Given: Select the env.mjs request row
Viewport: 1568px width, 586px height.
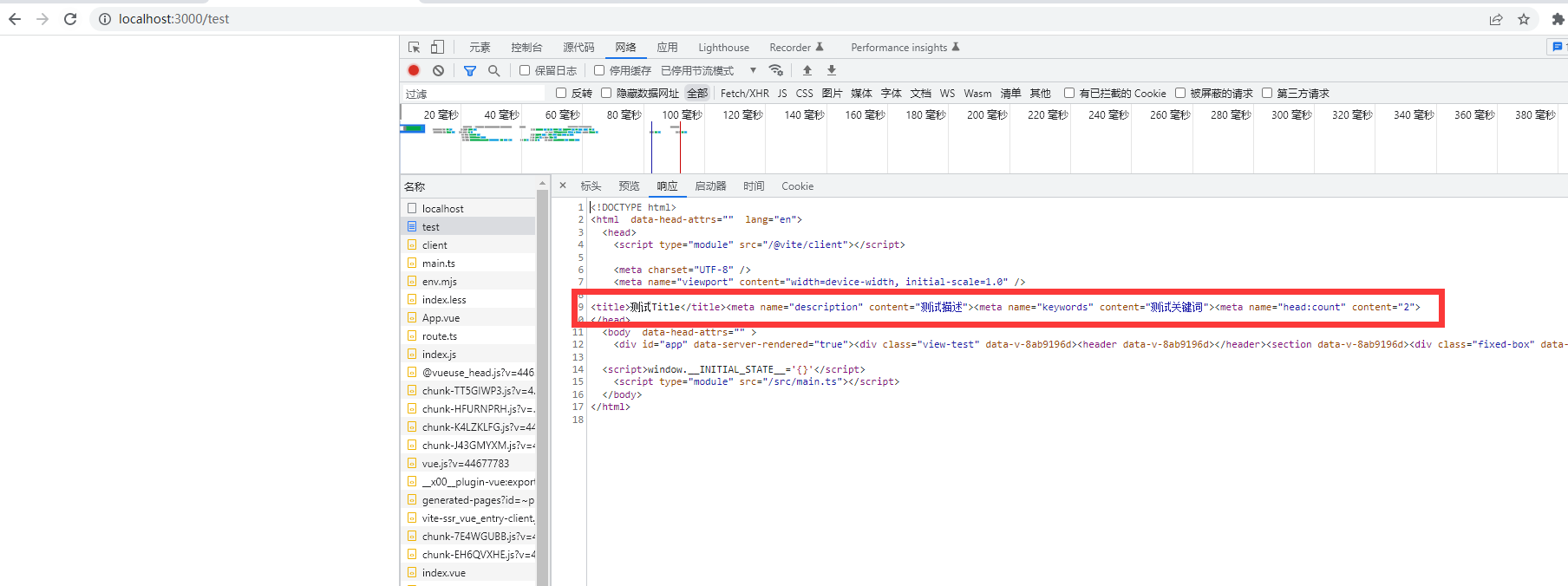Looking at the screenshot, I should [468, 281].
